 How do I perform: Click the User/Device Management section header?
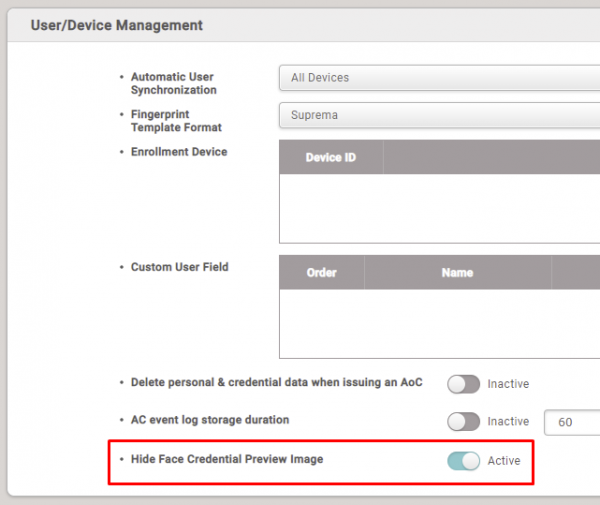click(117, 25)
